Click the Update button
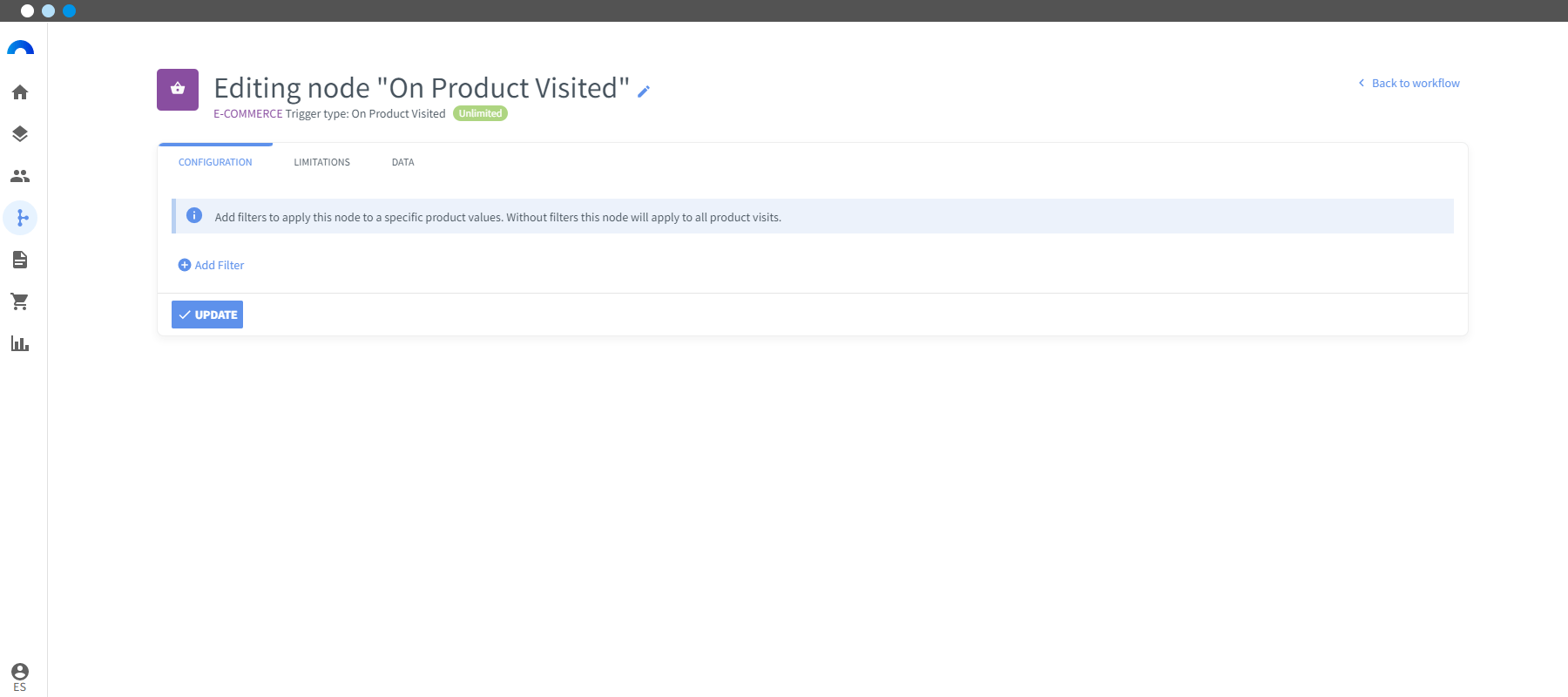This screenshot has width=1568, height=697. 207,315
